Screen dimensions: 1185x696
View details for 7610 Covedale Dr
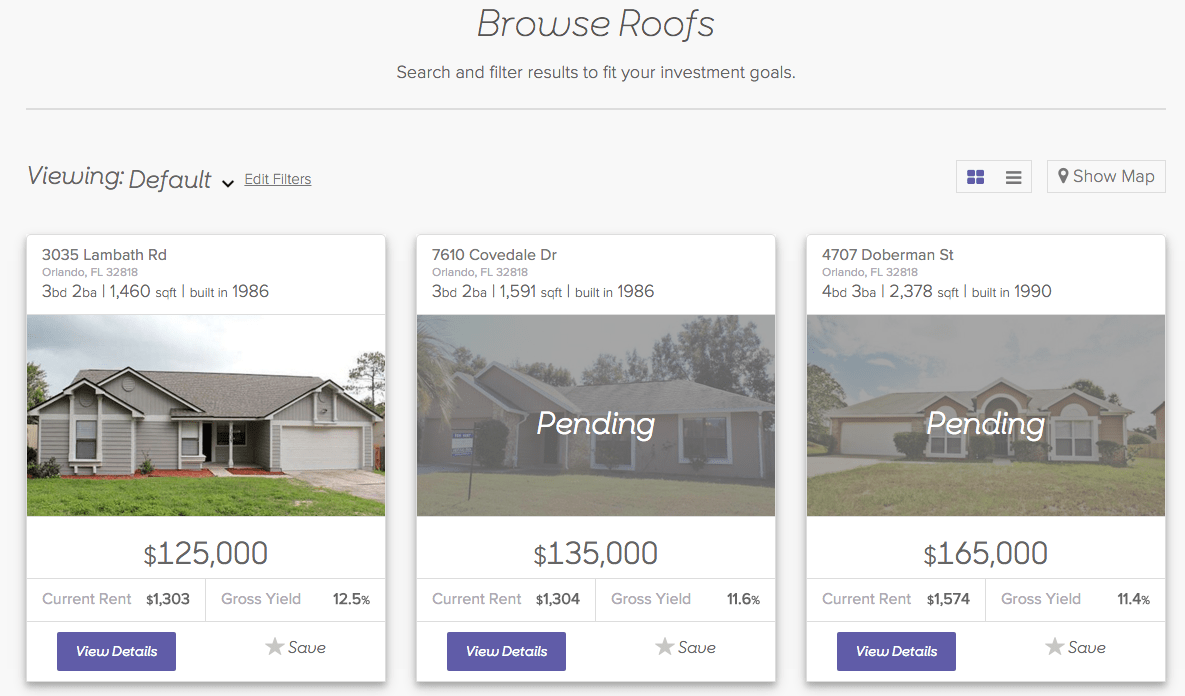tap(506, 651)
